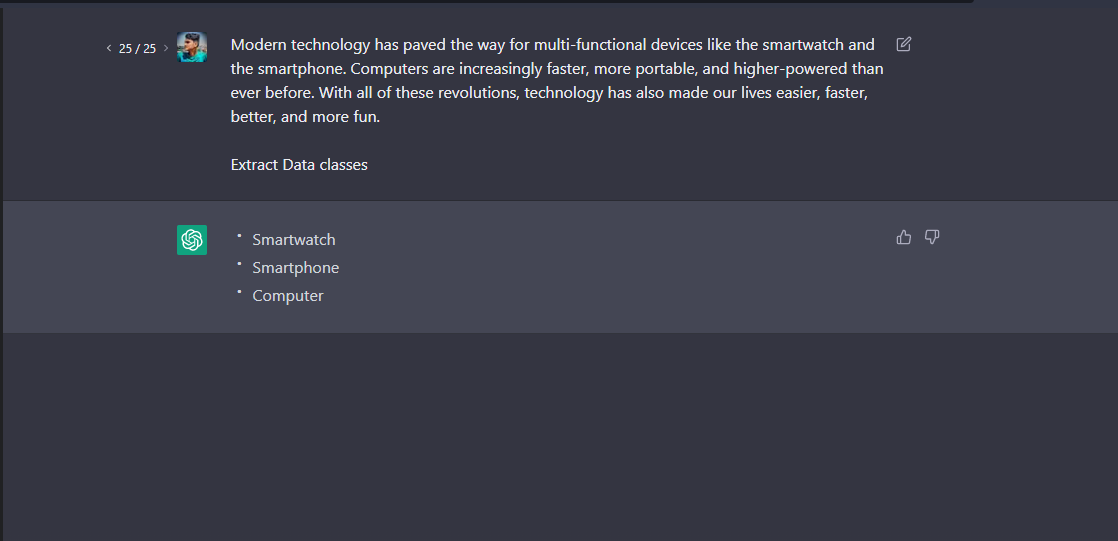Click the 25 / 25 version counter
Image resolution: width=1118 pixels, height=541 pixels.
(137, 48)
